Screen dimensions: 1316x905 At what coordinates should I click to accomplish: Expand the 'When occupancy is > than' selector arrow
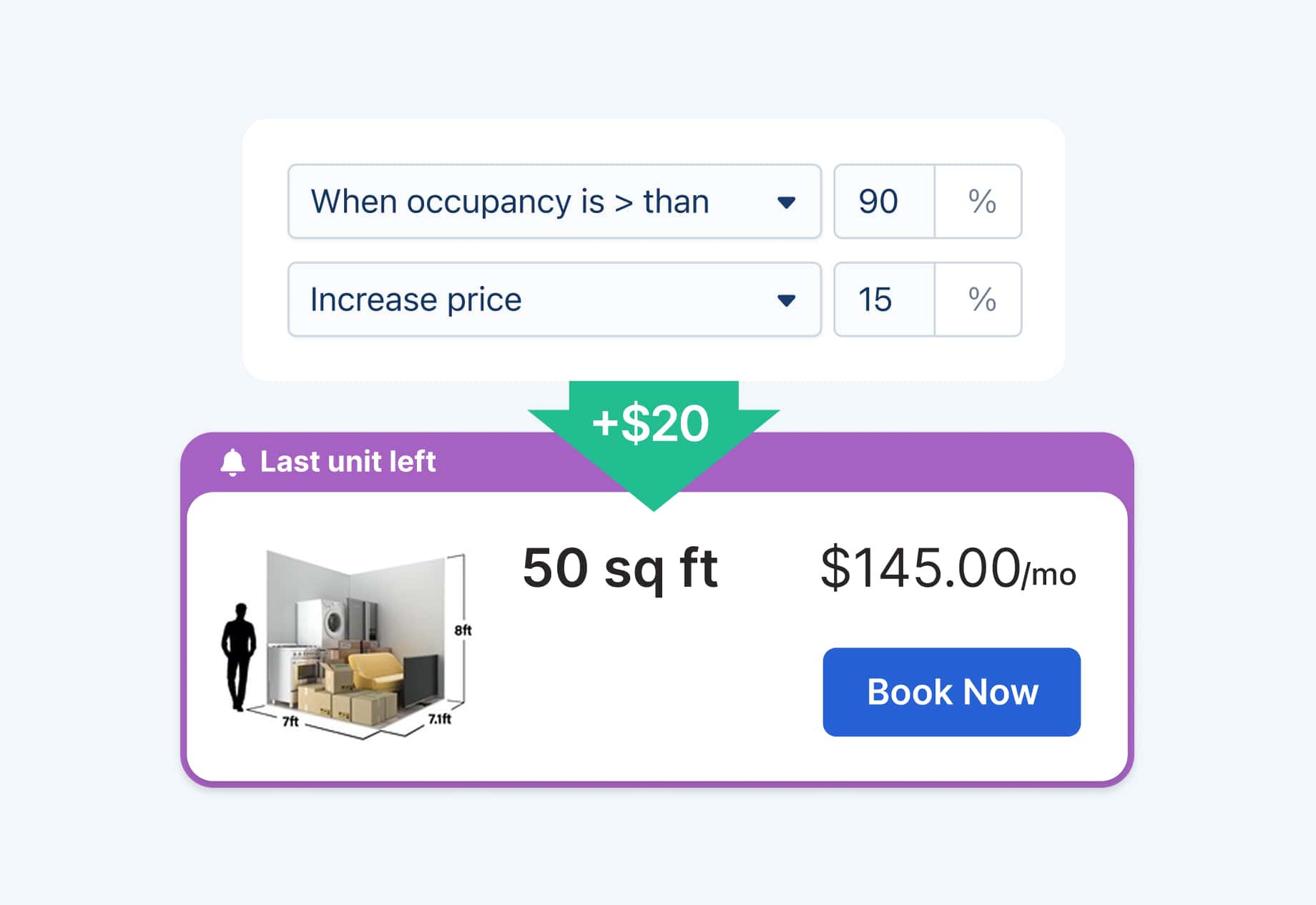(786, 202)
